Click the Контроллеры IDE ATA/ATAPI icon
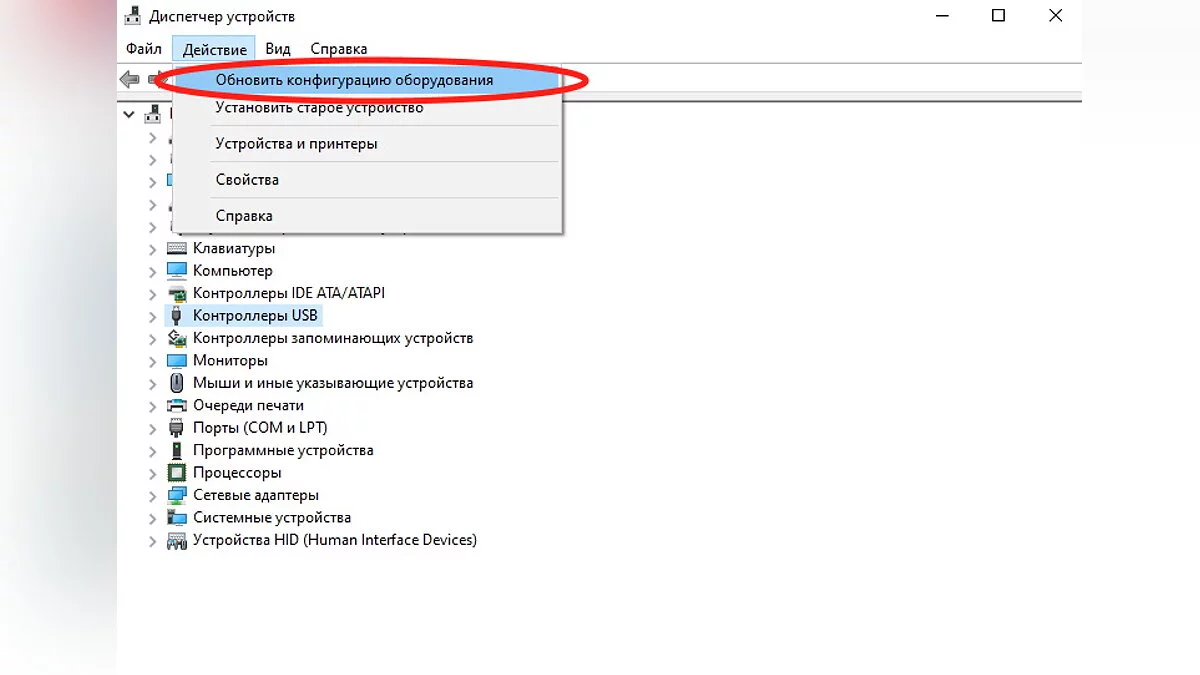 click(x=177, y=293)
